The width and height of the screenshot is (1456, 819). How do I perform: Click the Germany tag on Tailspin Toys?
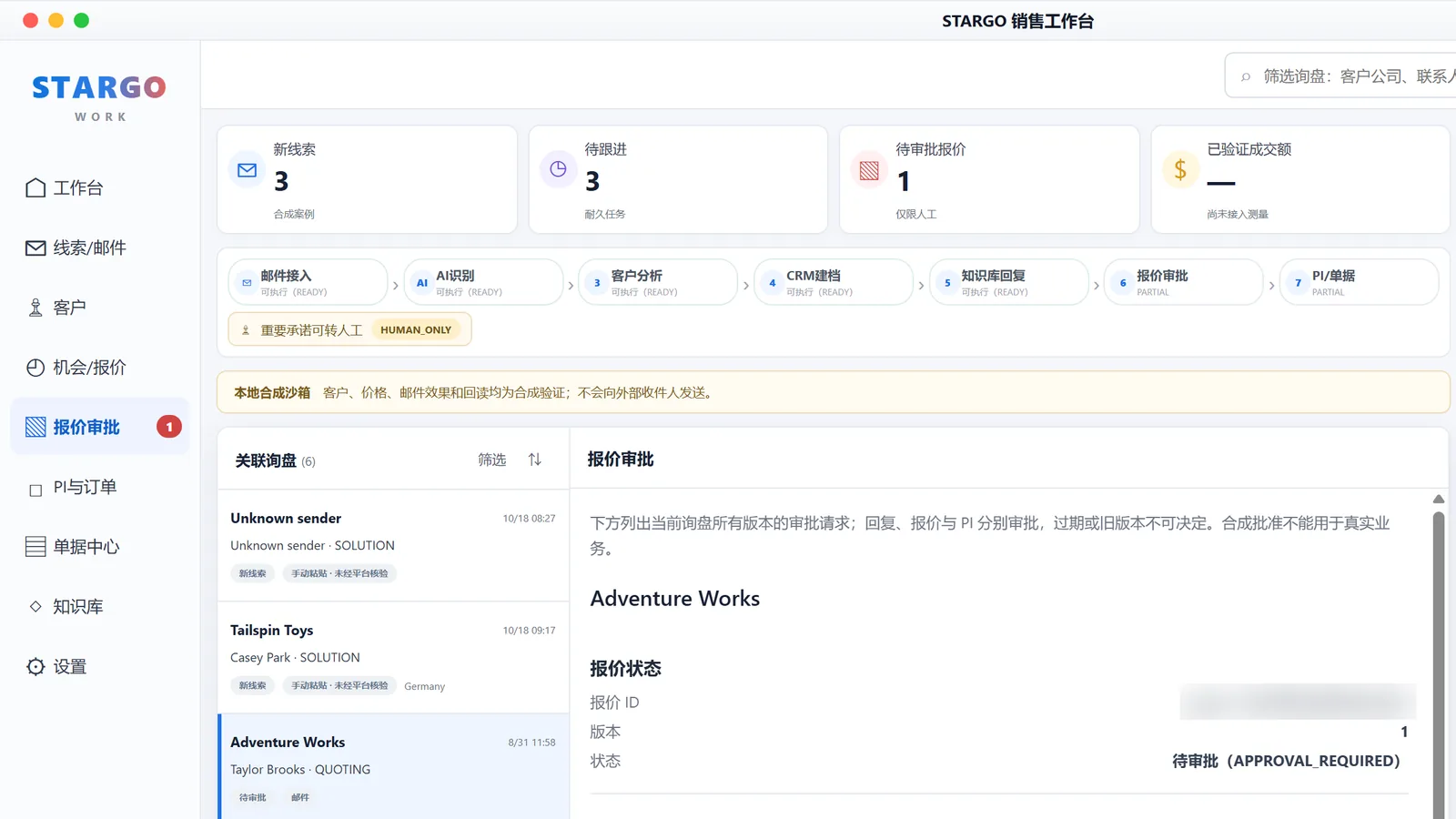pos(425,686)
